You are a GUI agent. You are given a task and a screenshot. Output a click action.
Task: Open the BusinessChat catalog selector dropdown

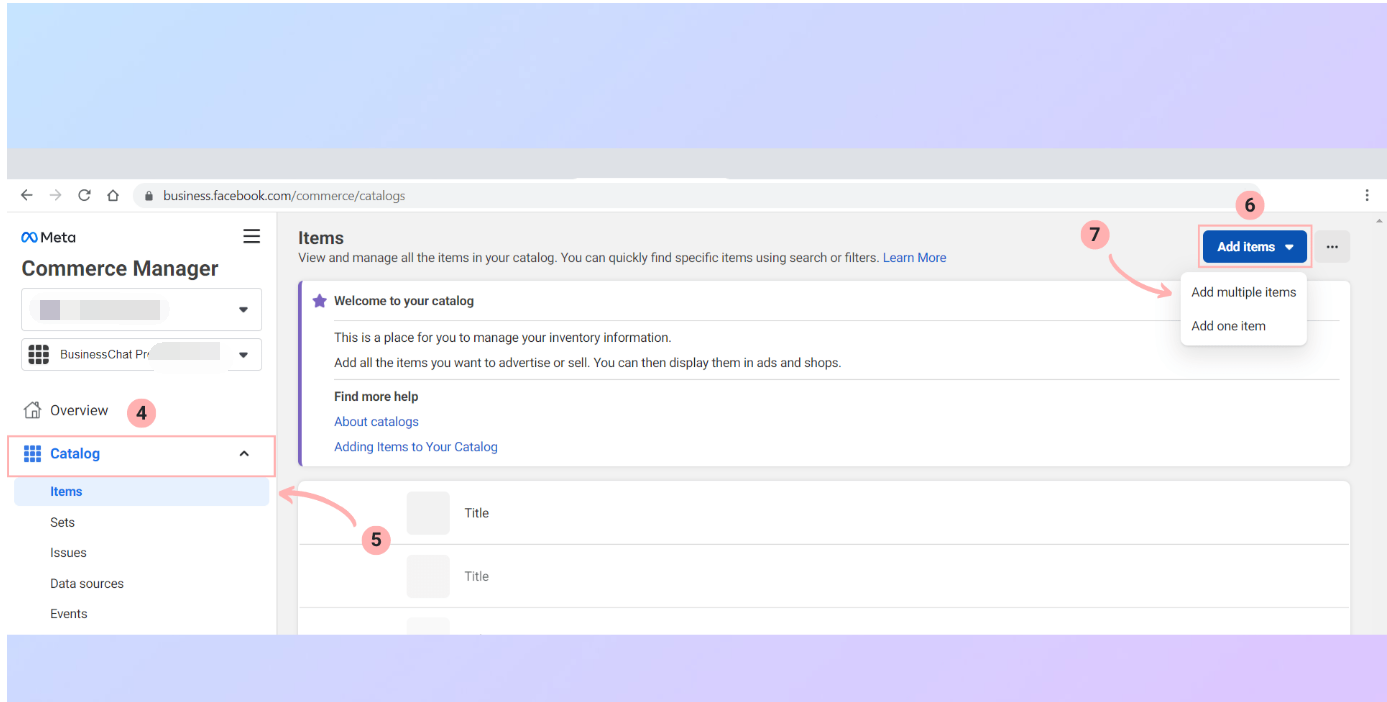tap(141, 354)
